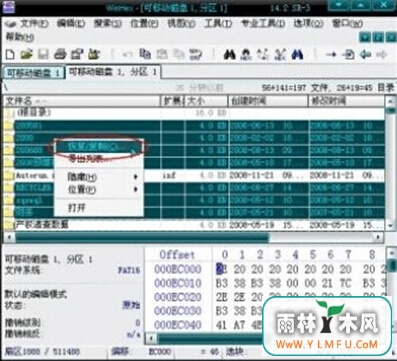Sort by the 创建时间 column header
The height and width of the screenshot is (361, 397).
[268, 101]
